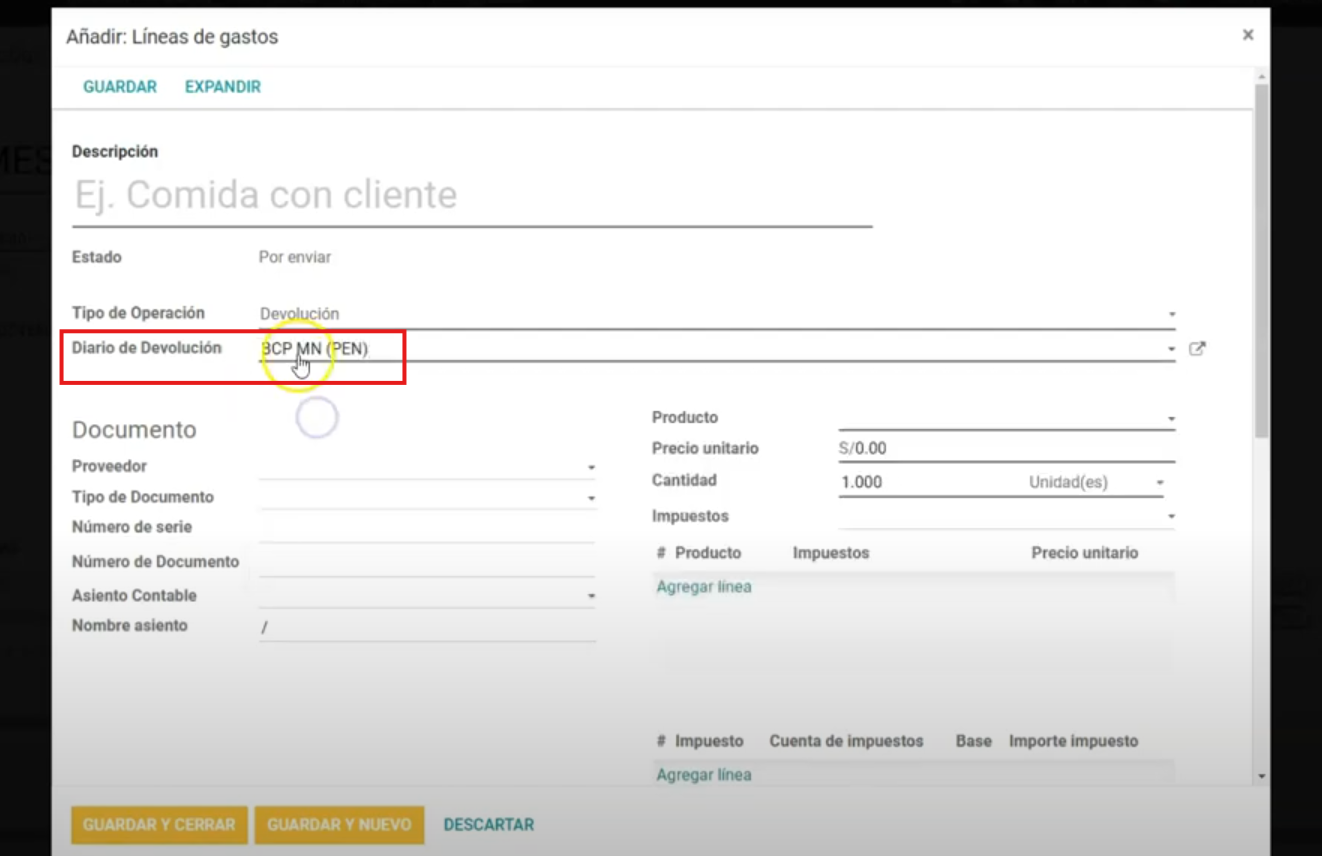This screenshot has height=856, width=1322.
Task: Click Agregar línea under Impuesto table
Action: click(x=703, y=775)
